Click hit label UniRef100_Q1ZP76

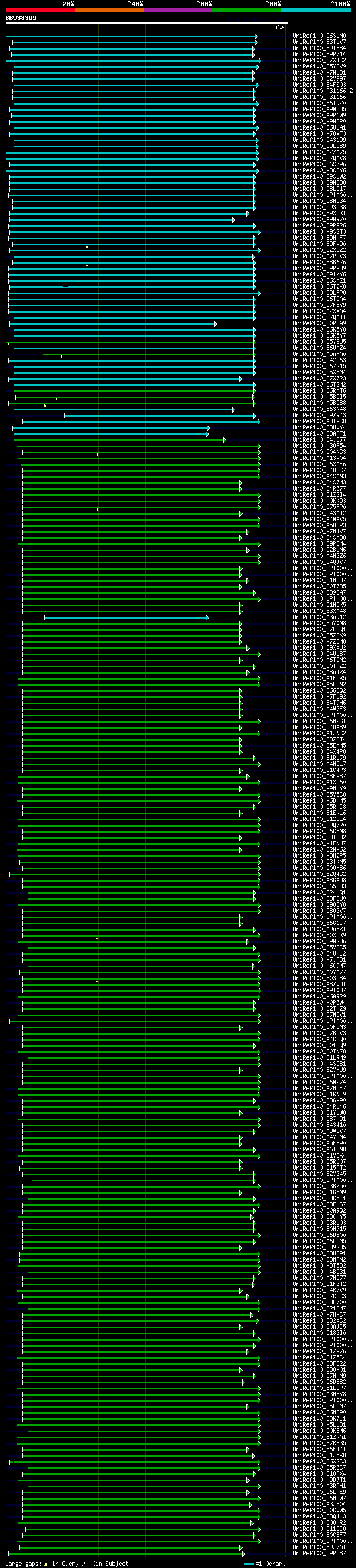319,1352
